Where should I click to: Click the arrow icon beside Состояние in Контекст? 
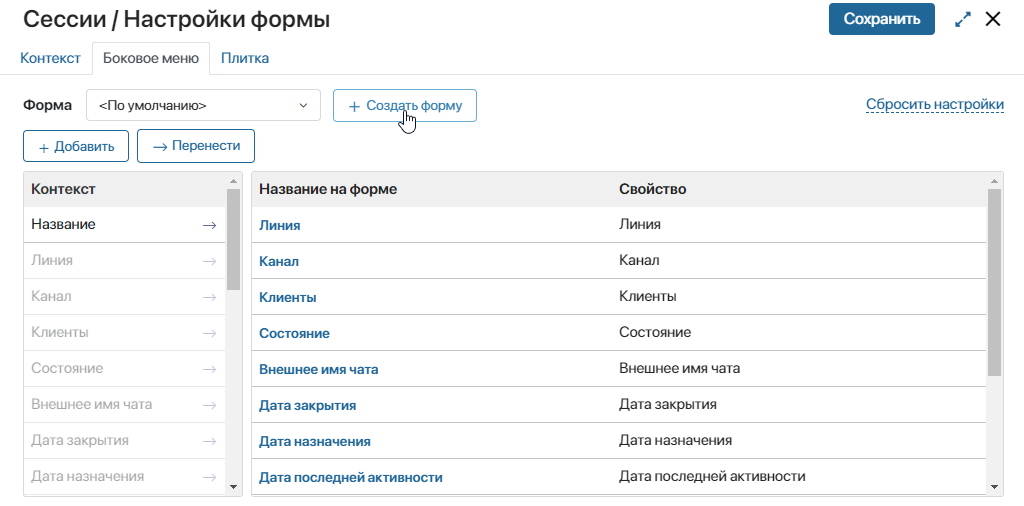(209, 369)
